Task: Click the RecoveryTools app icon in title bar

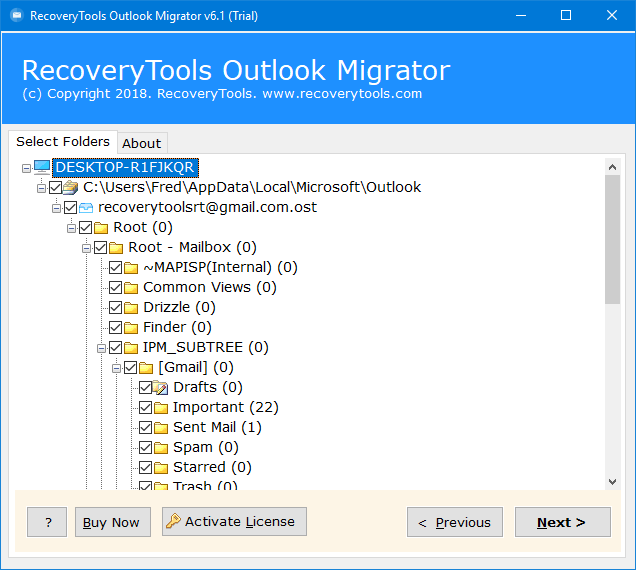Action: click(x=17, y=15)
